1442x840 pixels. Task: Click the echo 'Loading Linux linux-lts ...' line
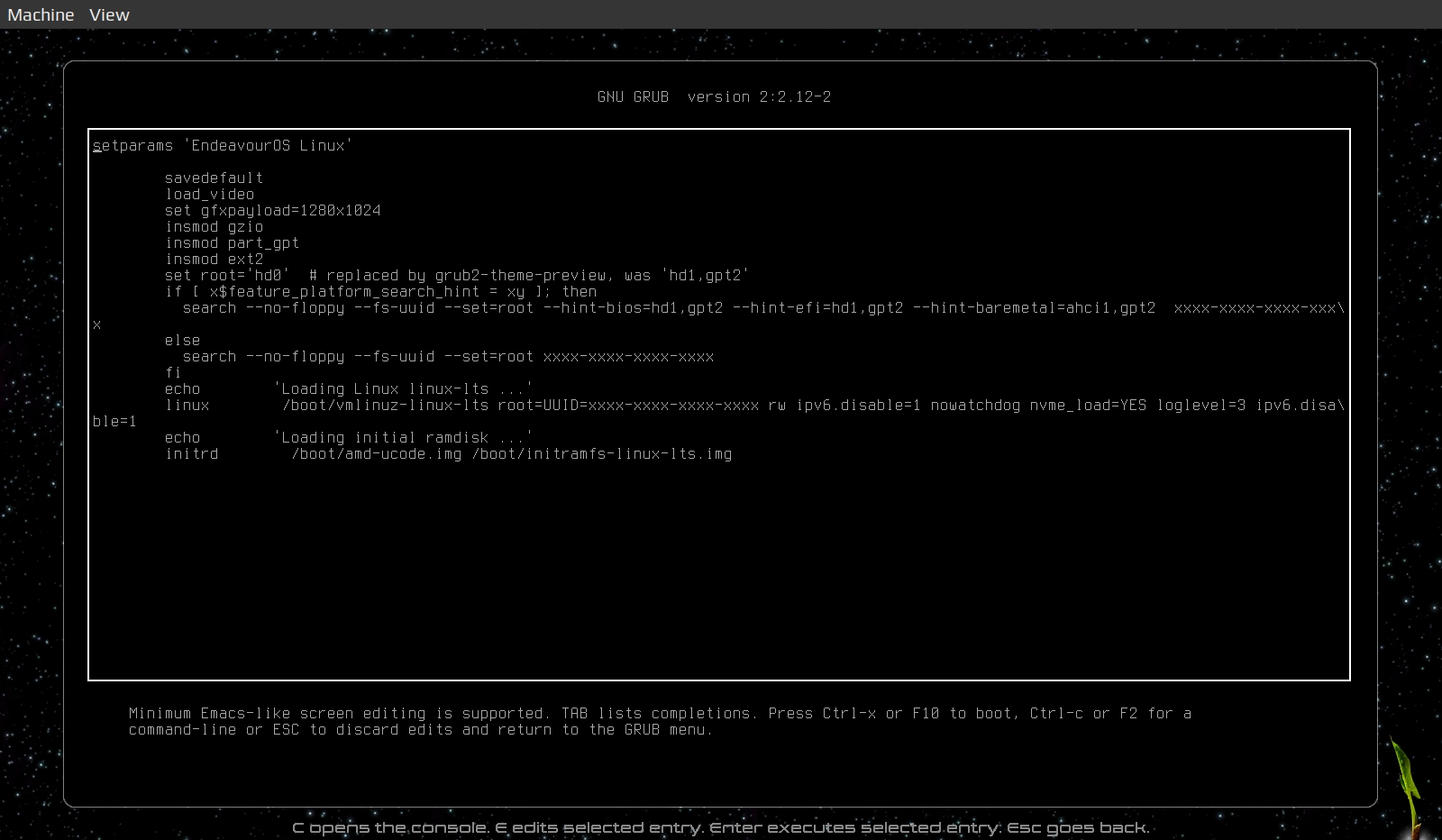[x=349, y=388]
